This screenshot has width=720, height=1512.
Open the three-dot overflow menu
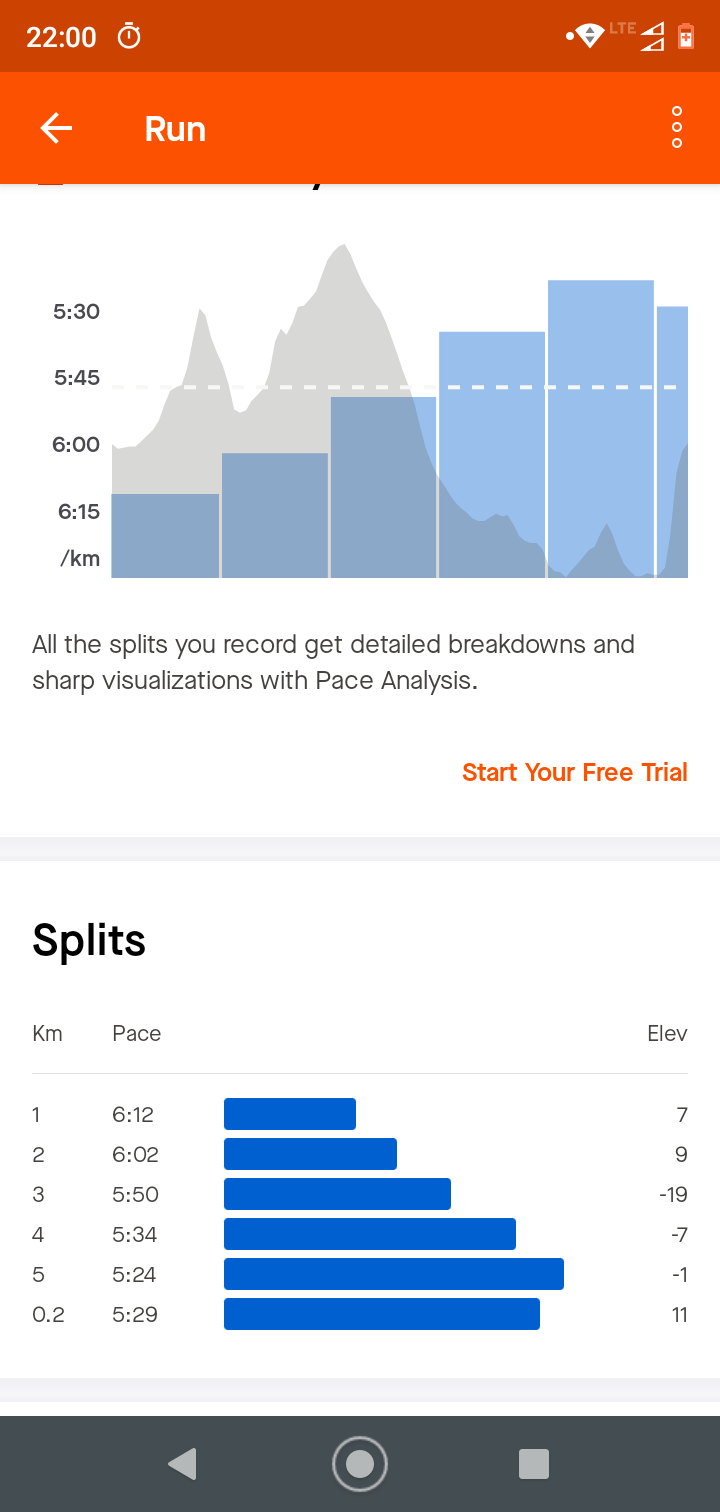click(x=677, y=128)
